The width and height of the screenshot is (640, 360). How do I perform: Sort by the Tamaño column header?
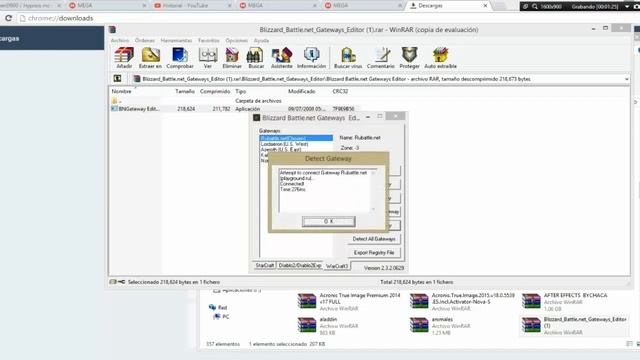(x=185, y=91)
